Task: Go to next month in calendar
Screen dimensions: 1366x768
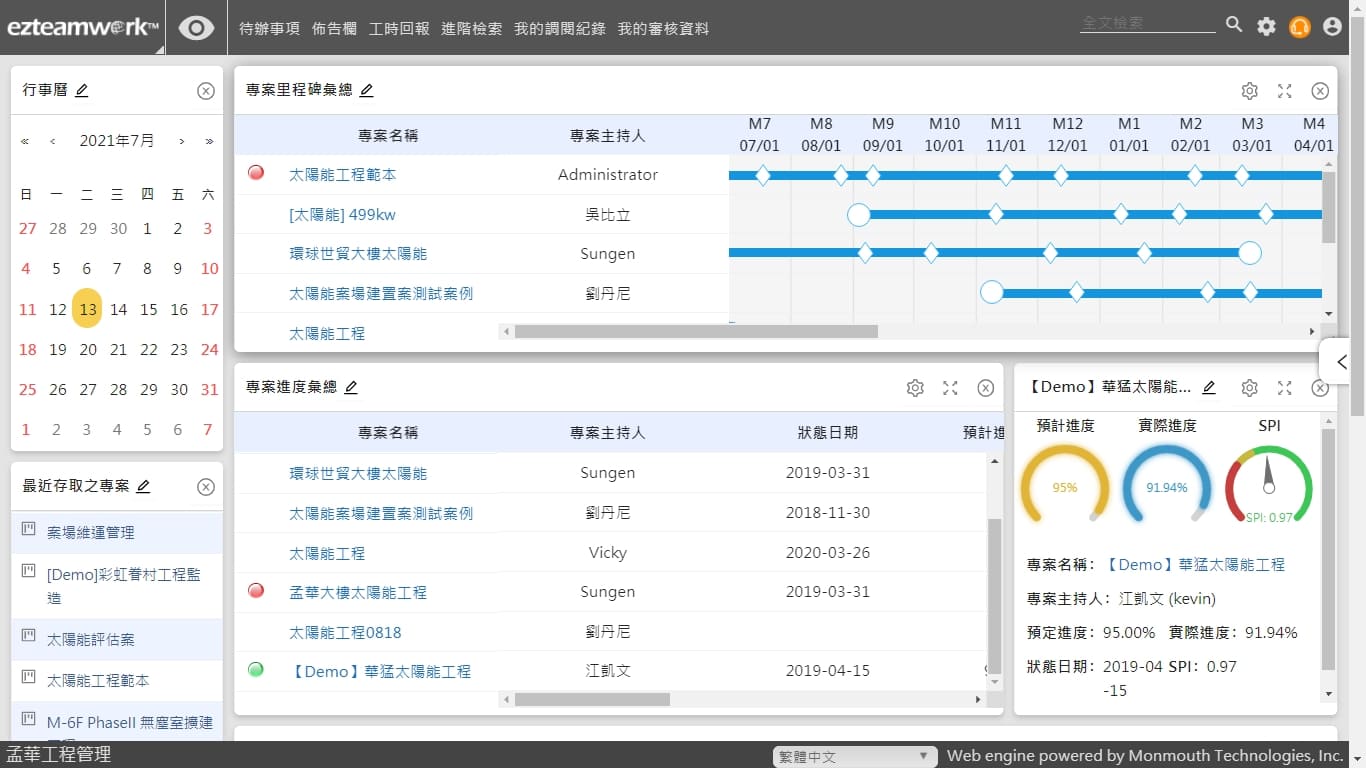Action: [x=181, y=141]
